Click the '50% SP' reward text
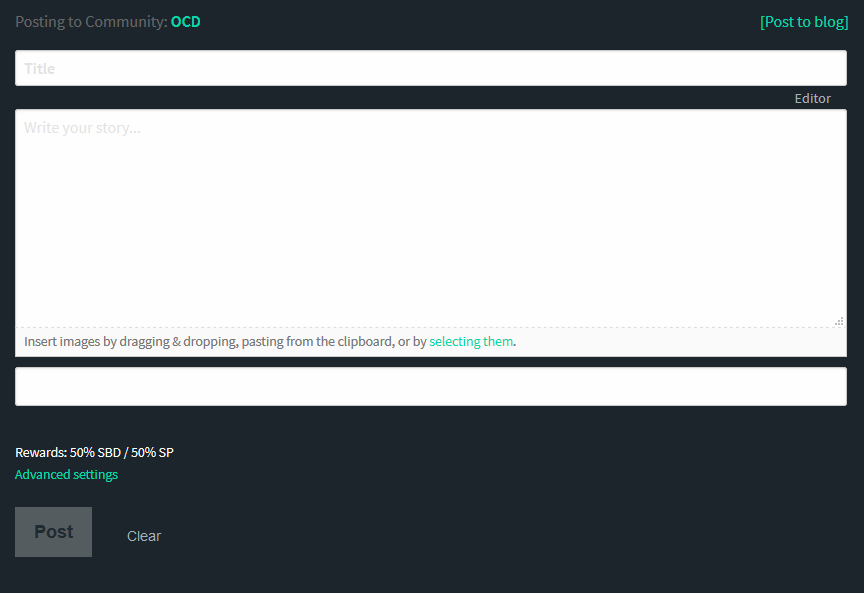The width and height of the screenshot is (864, 593). coord(152,452)
